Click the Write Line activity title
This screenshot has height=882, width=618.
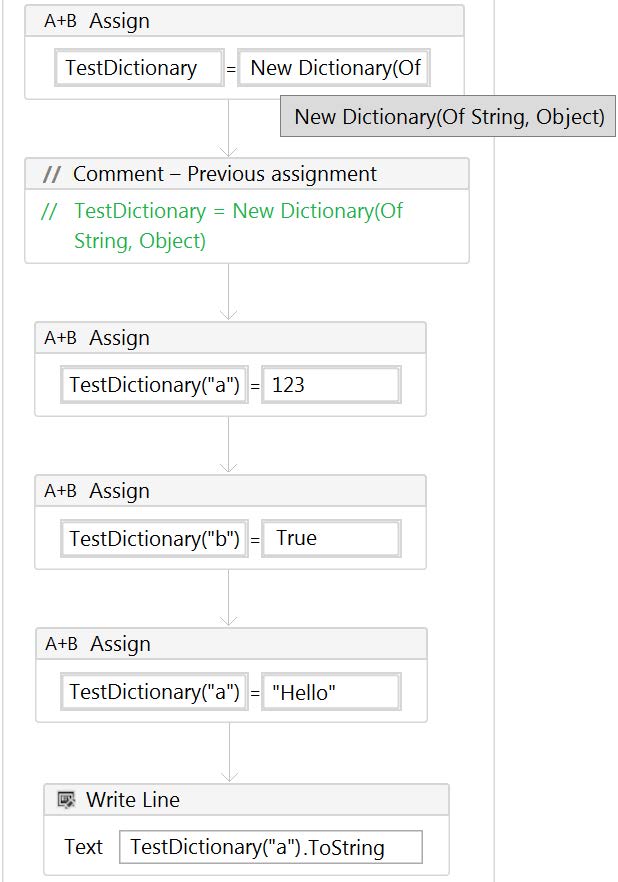(133, 800)
